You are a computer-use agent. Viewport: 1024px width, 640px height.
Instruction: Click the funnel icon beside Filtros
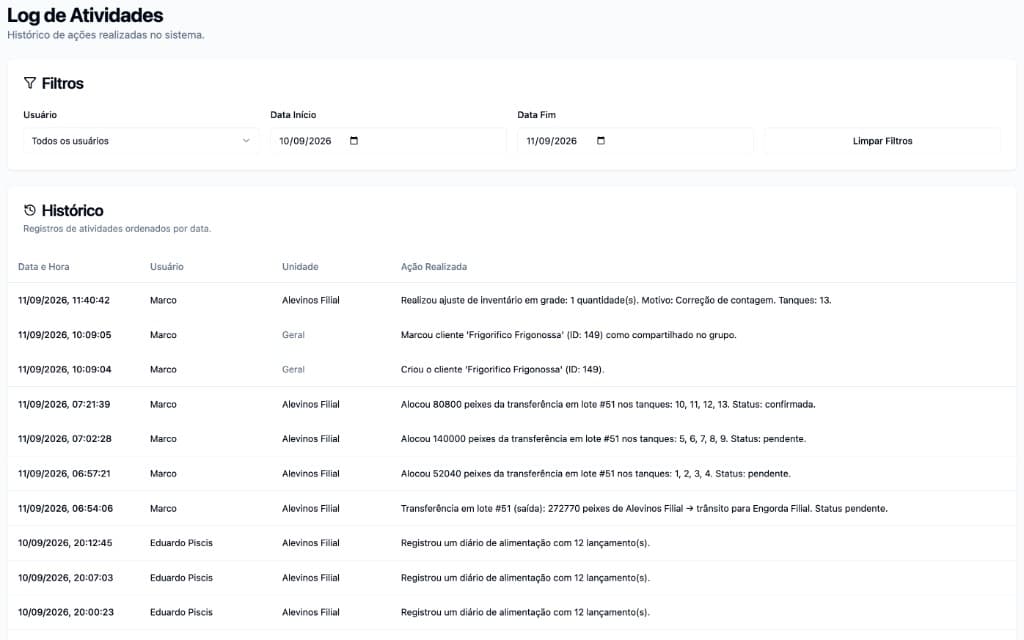coord(29,83)
